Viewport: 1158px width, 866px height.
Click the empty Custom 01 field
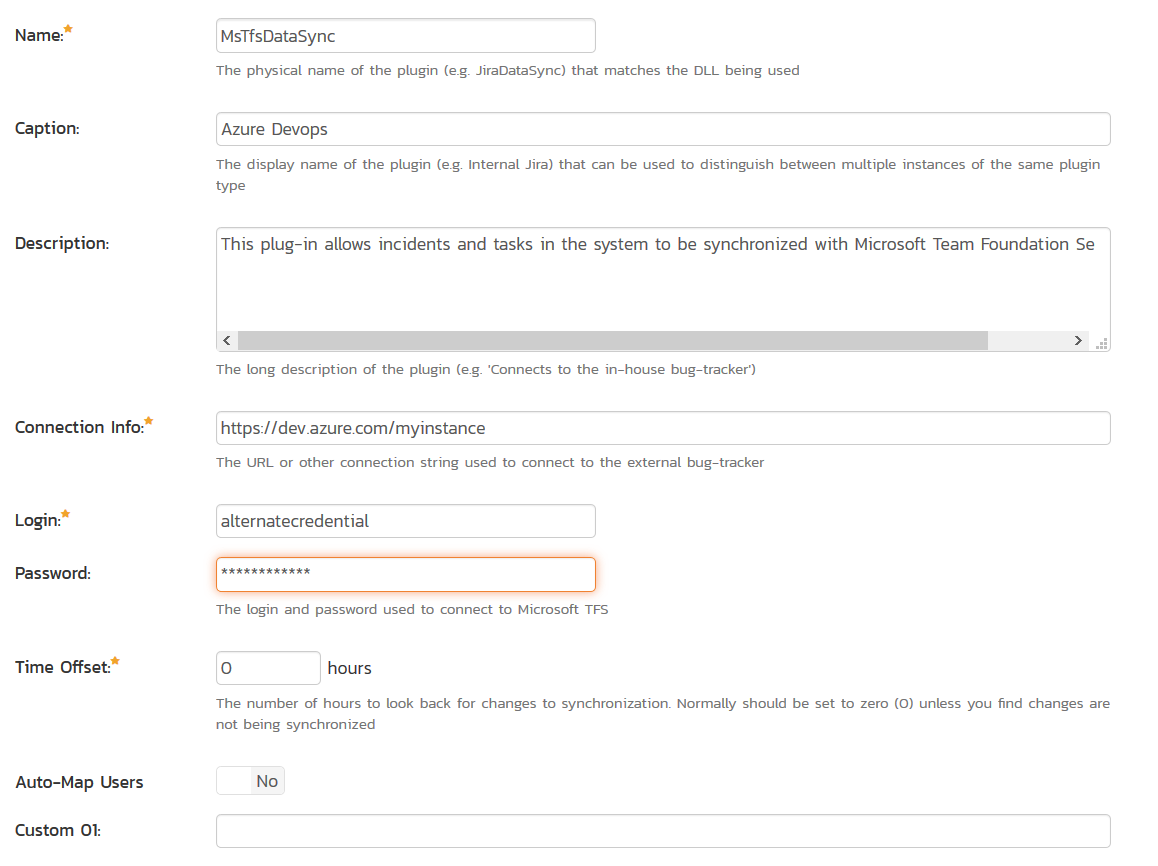(x=662, y=831)
